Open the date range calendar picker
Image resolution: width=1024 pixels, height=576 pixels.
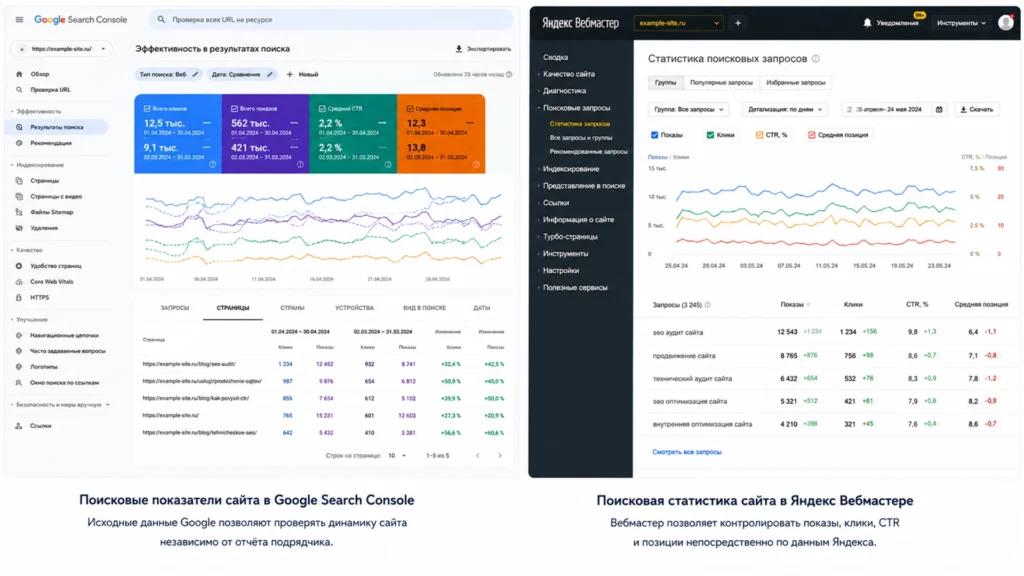pos(939,110)
